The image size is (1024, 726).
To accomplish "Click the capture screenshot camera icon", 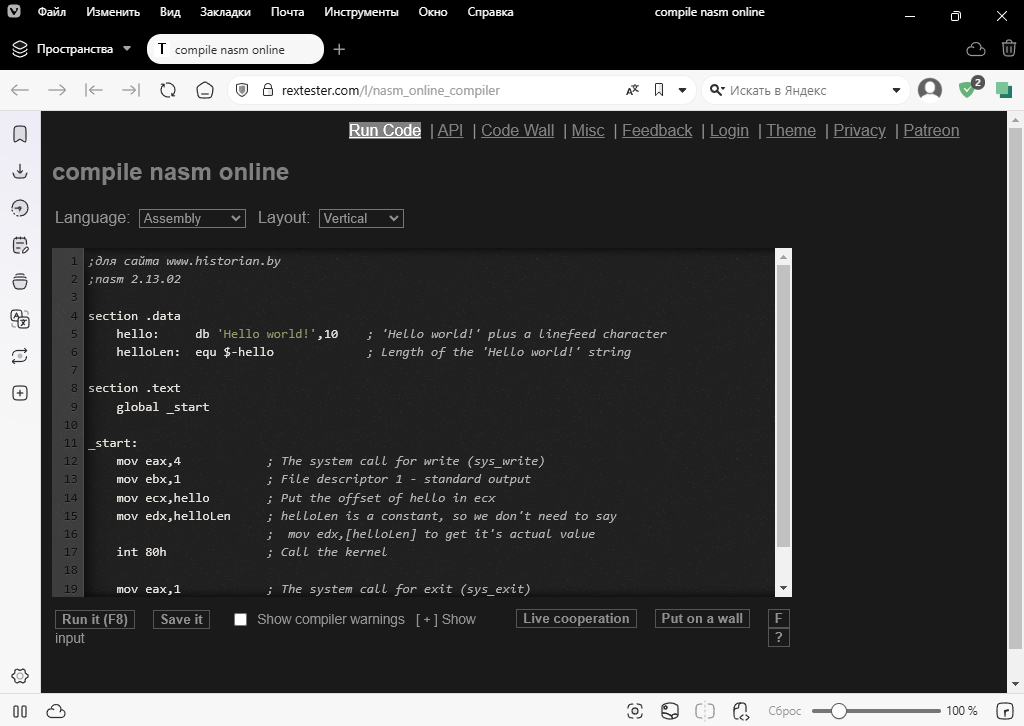I will coord(635,711).
